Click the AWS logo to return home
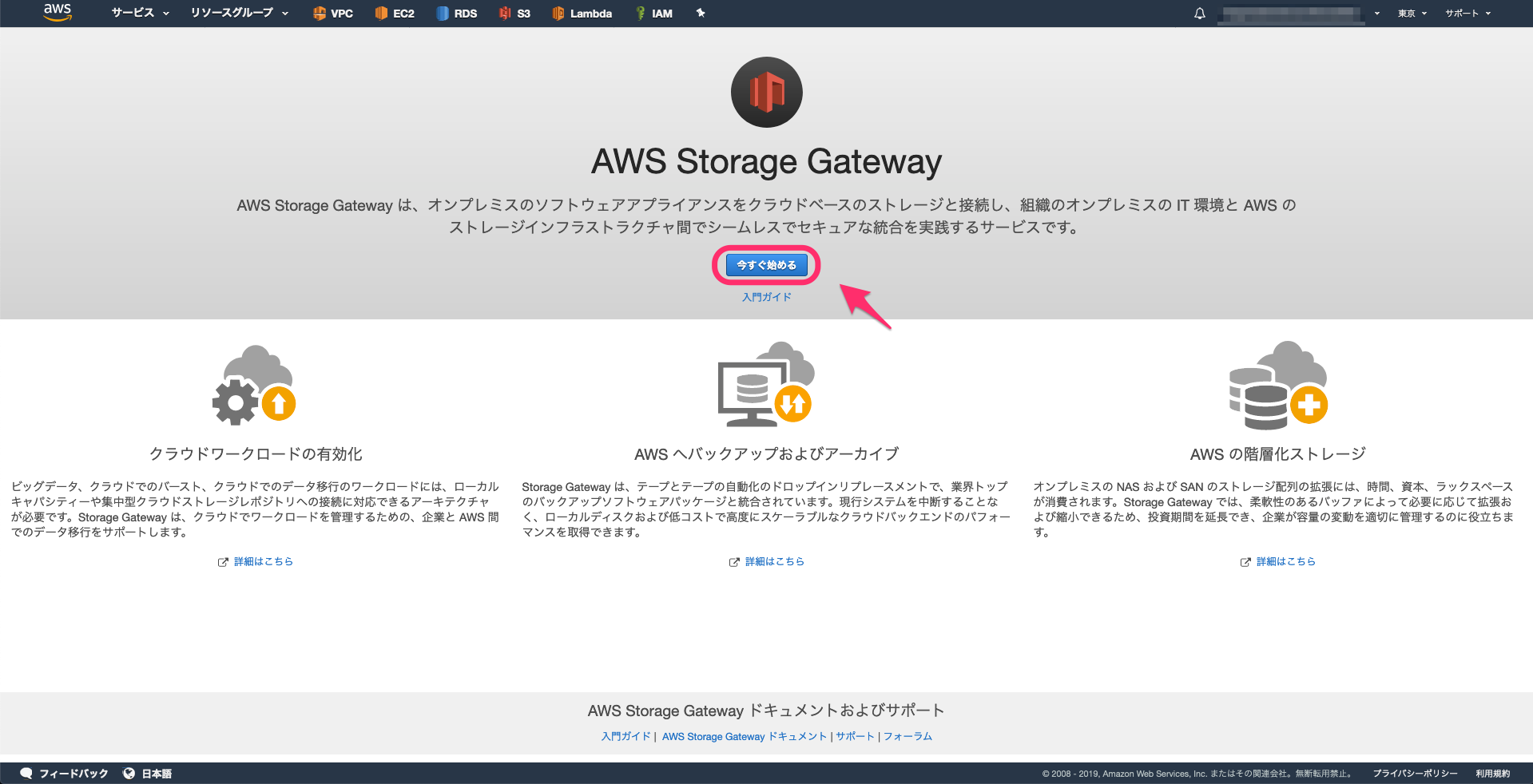 (x=57, y=13)
